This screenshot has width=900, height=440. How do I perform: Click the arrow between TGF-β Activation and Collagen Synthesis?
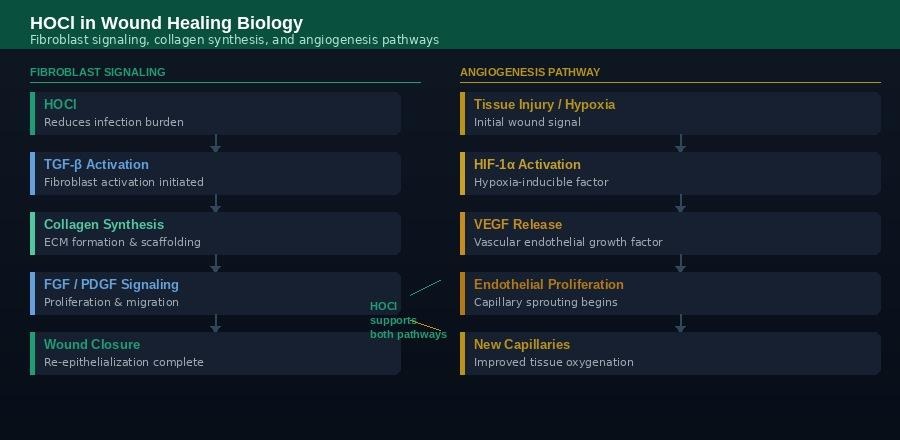pyautogui.click(x=215, y=204)
